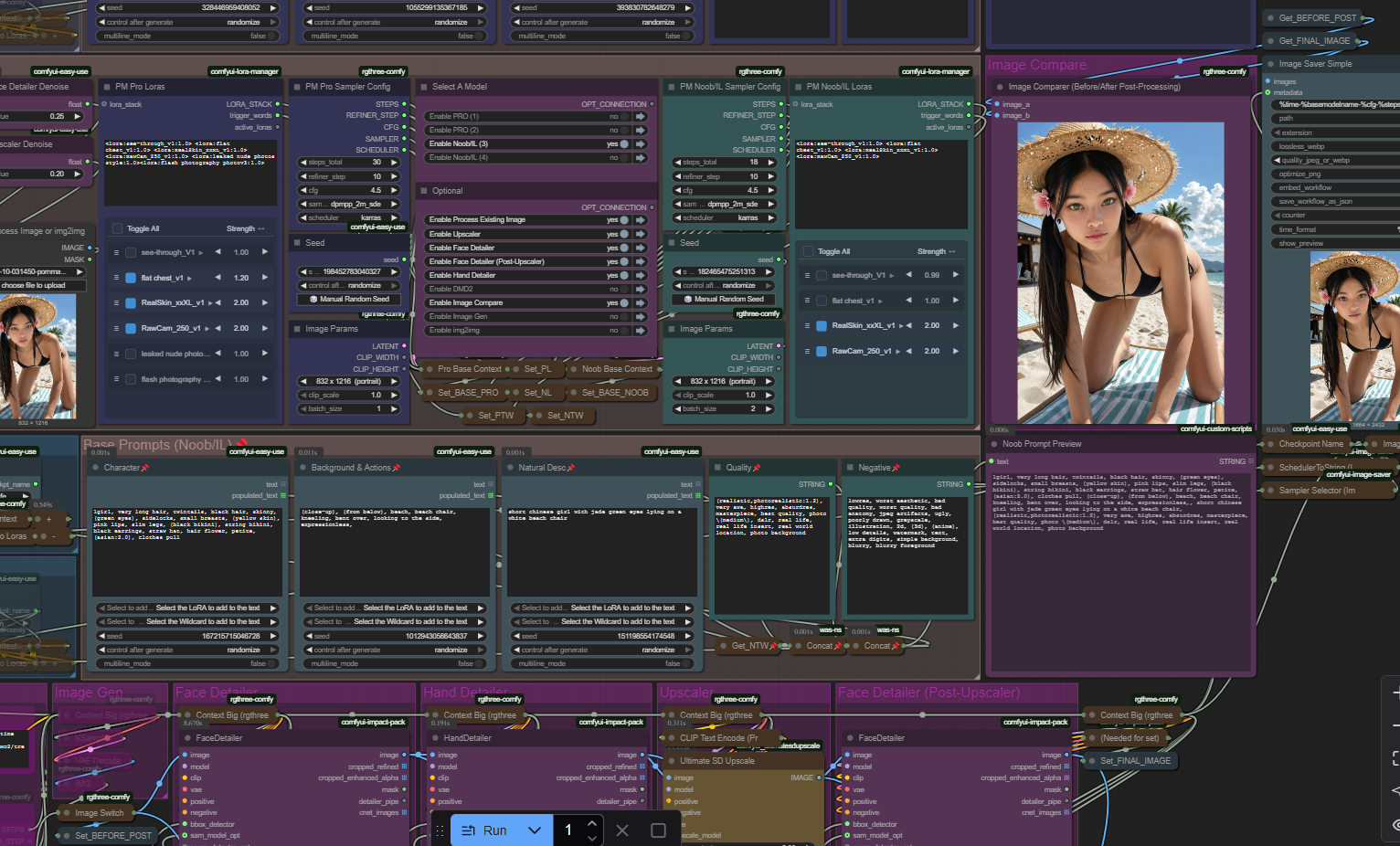Click seed field in Natural Desc node

click(x=600, y=636)
